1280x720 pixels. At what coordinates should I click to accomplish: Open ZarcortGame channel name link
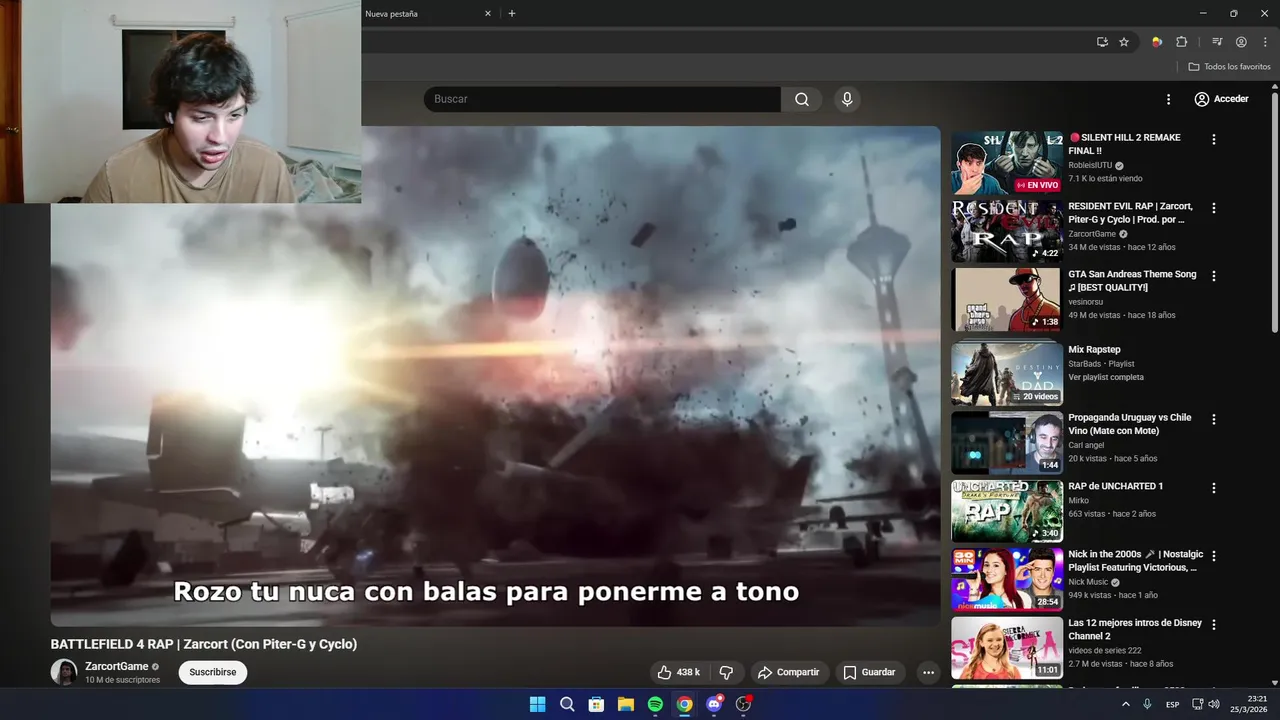tap(116, 666)
